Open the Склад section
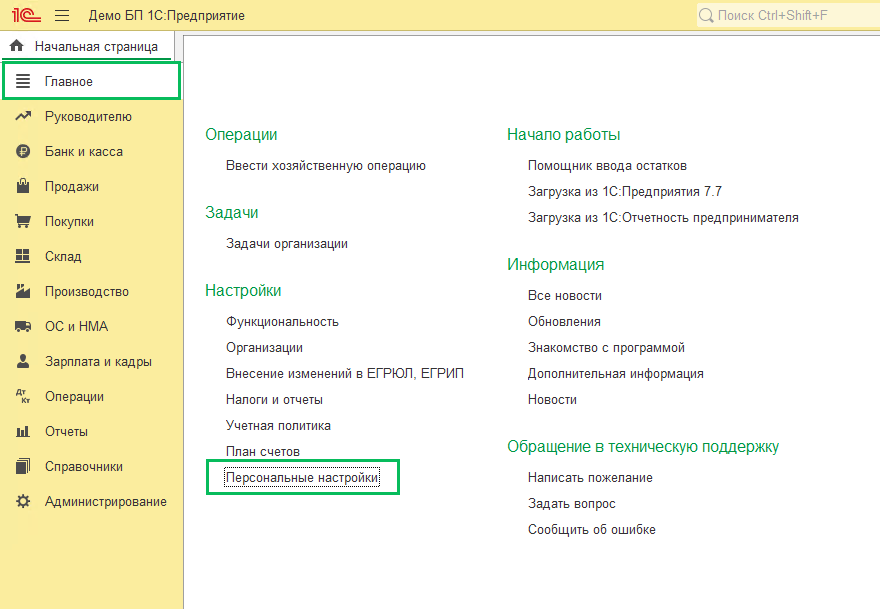880x609 pixels. click(91, 256)
